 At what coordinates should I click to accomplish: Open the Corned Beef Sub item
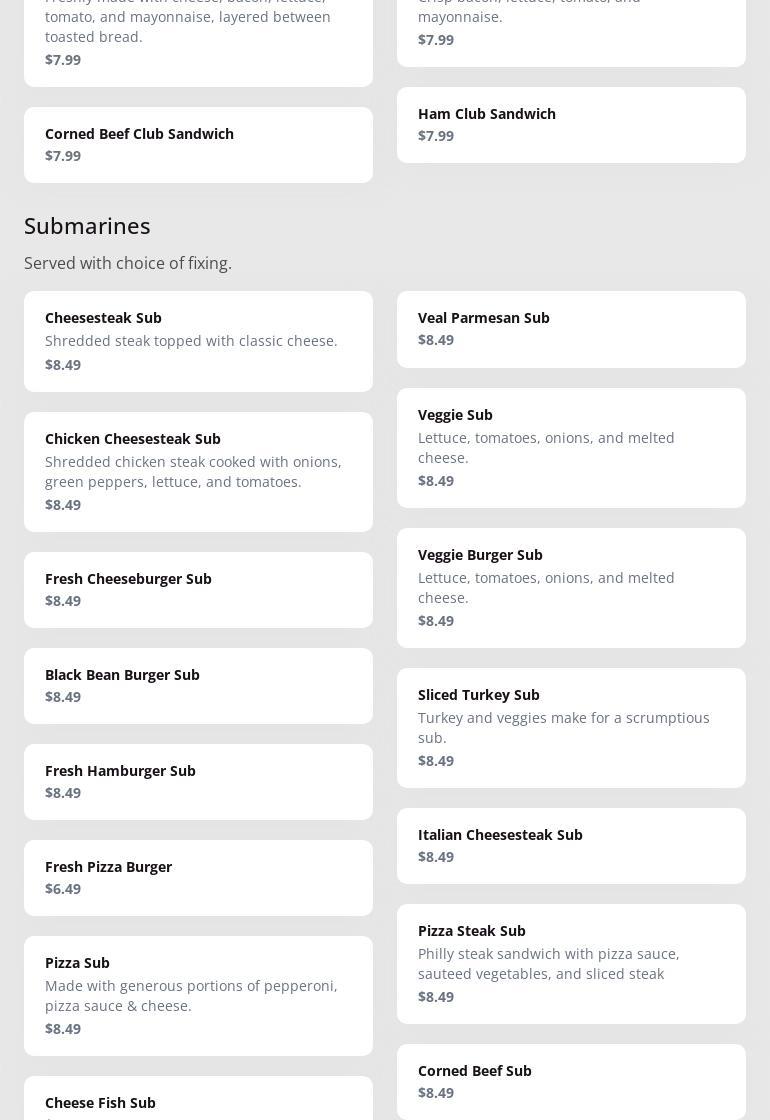pos(571,1081)
